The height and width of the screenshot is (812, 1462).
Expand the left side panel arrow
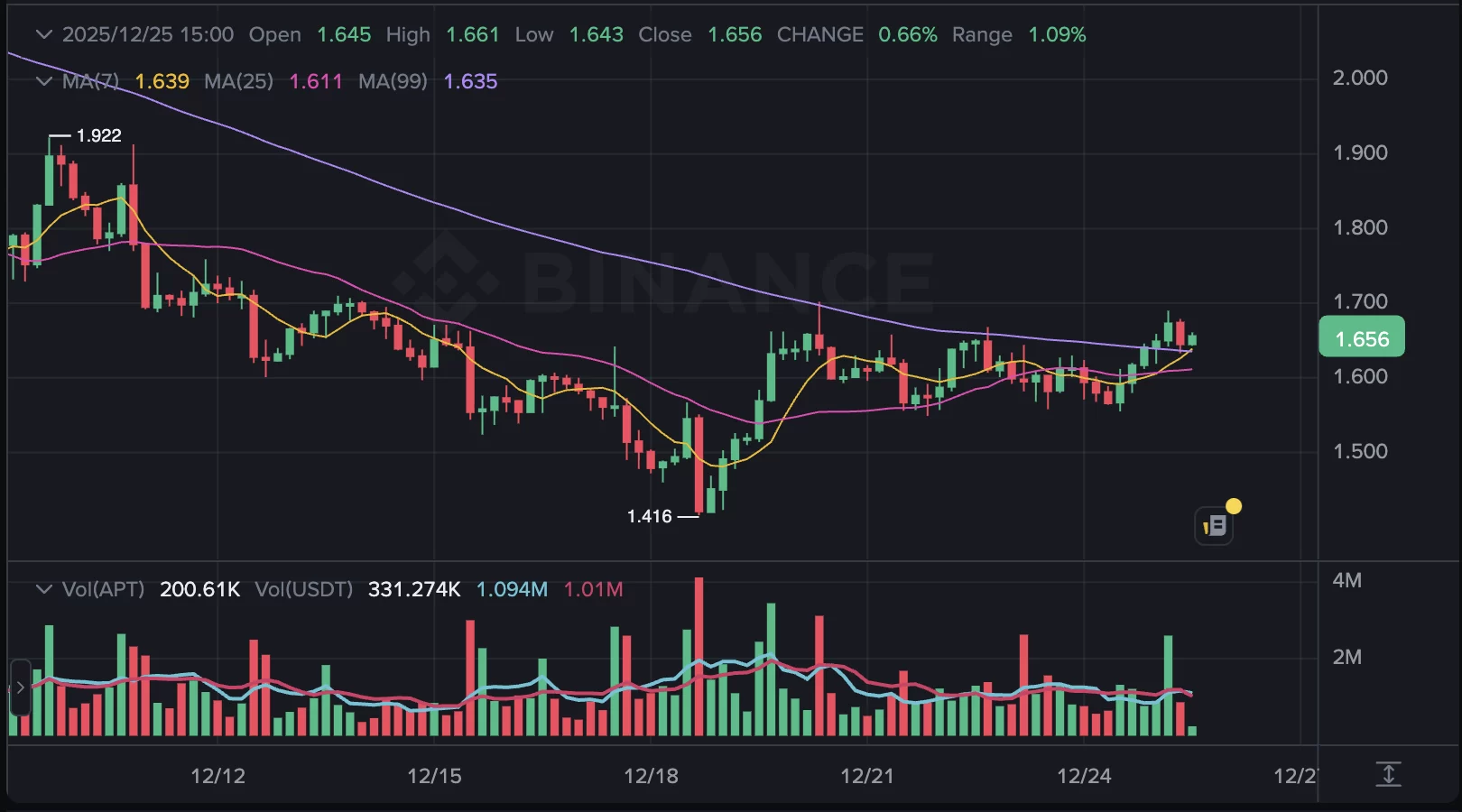coord(20,687)
